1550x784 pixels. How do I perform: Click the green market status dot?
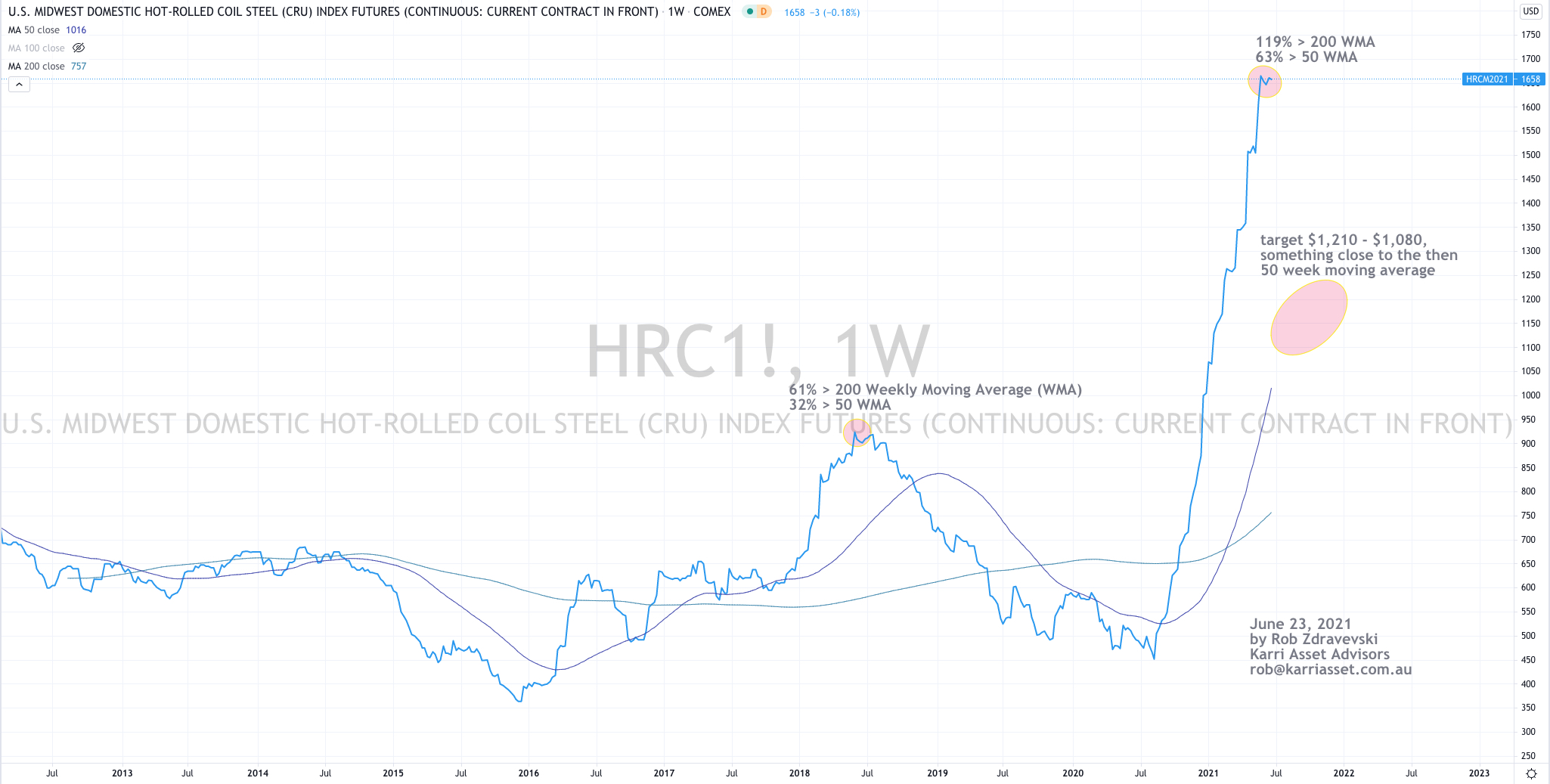pos(749,11)
